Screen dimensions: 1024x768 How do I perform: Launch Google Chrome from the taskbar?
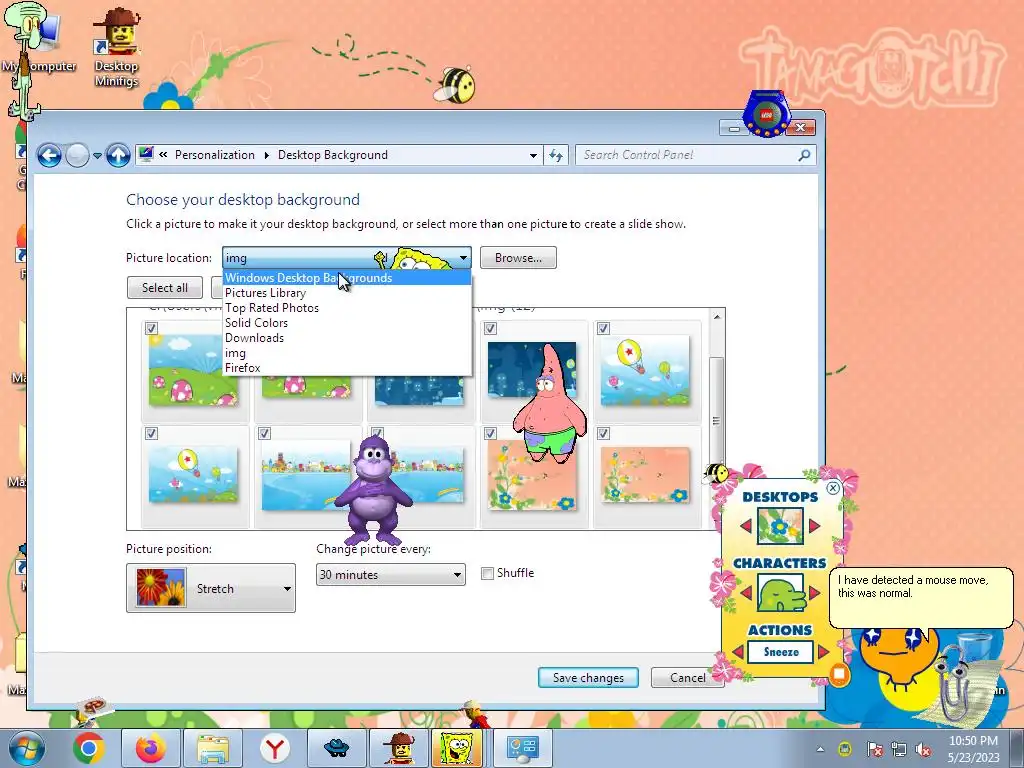[89, 748]
